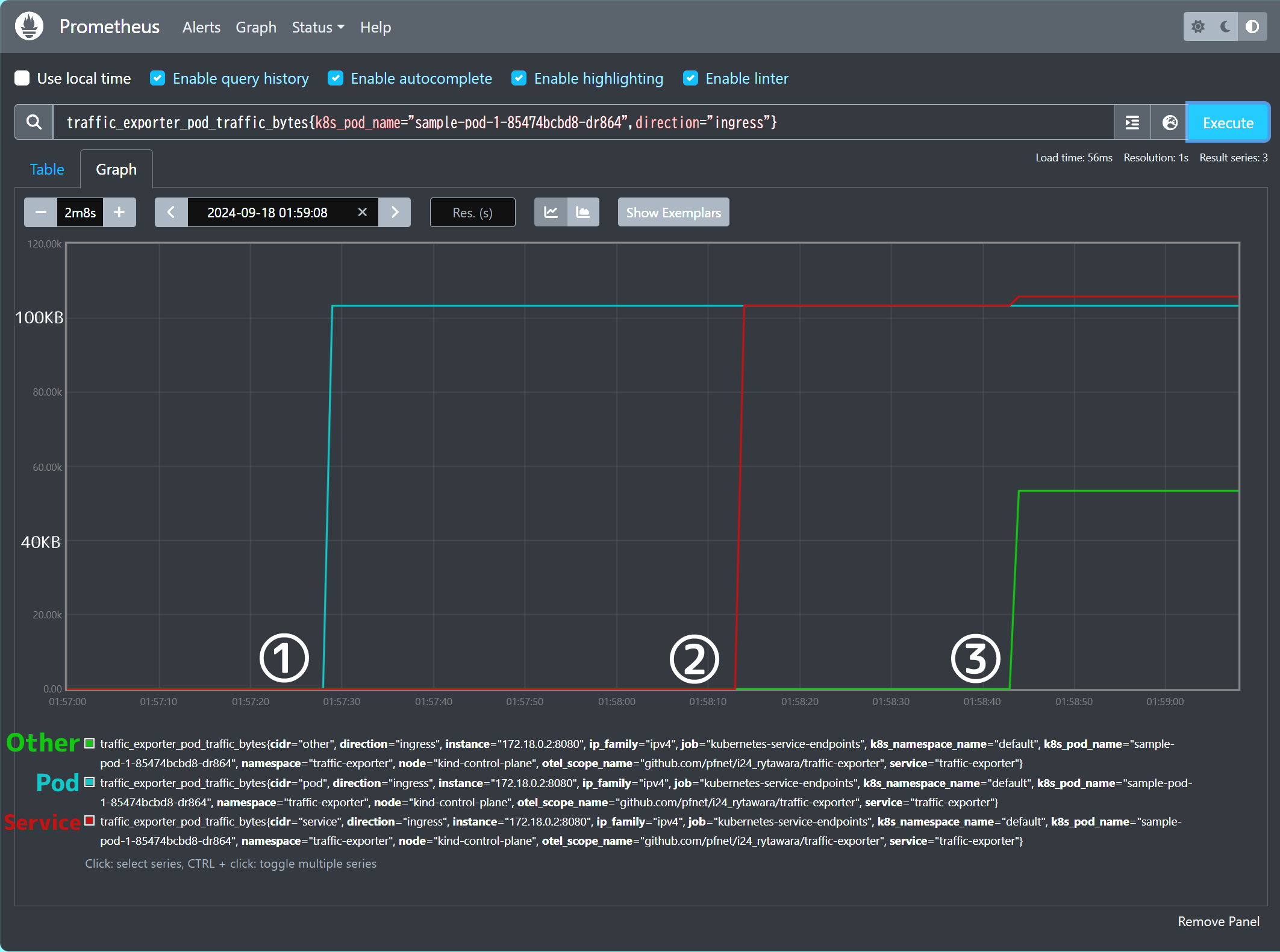Select browser-preferred theme contrast icon
The width and height of the screenshot is (1280, 952).
[1252, 26]
